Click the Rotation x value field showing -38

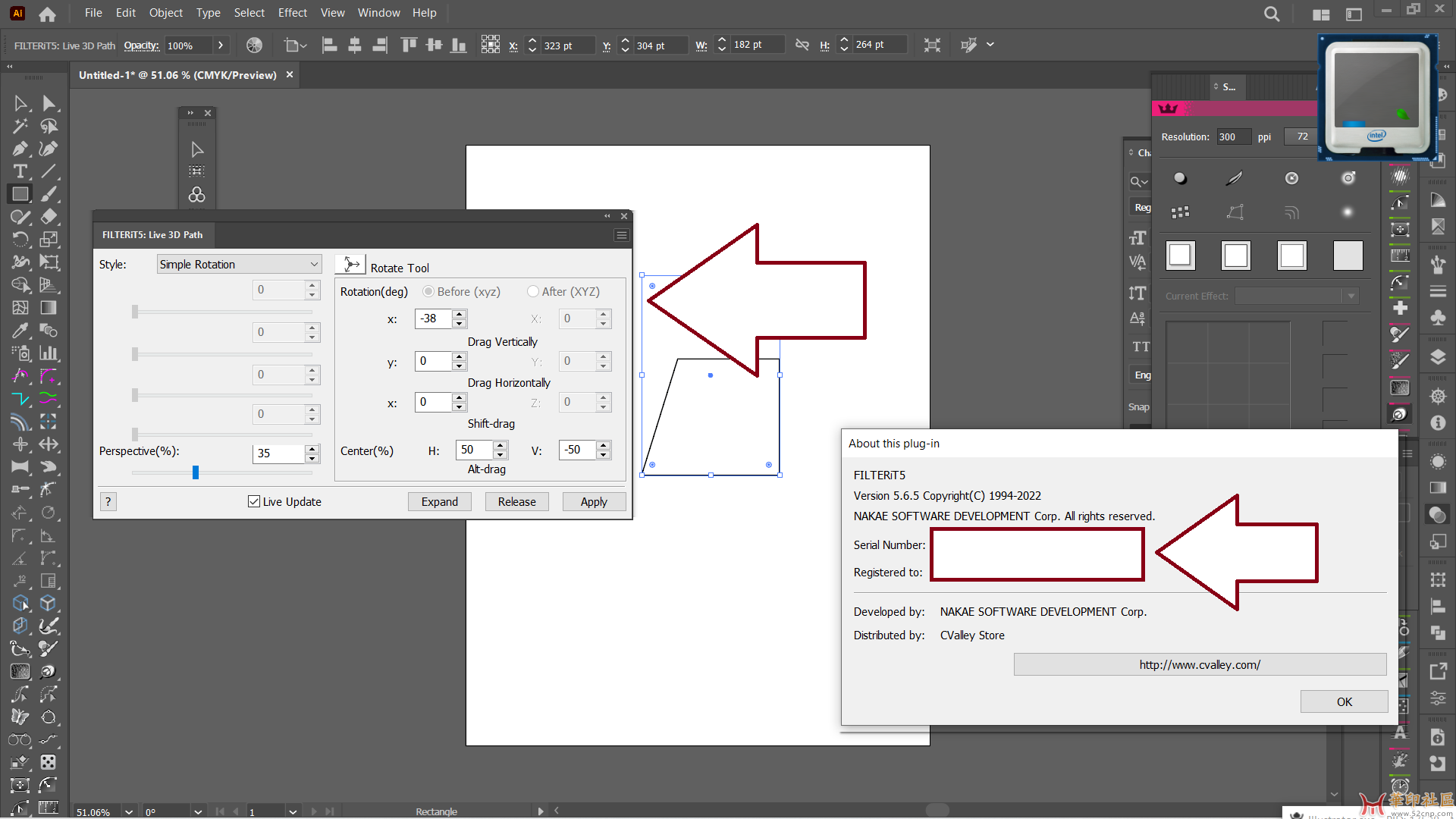coord(433,318)
